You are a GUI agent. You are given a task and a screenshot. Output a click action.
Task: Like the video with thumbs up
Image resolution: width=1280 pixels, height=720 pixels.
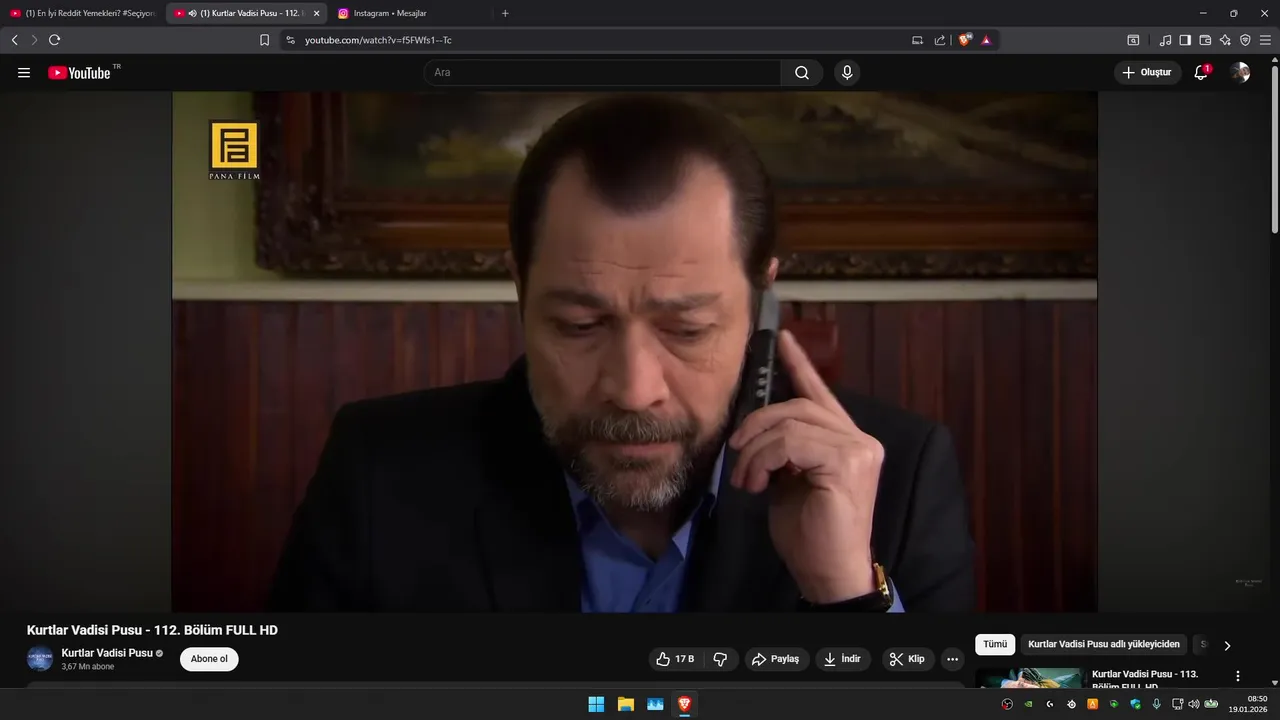click(675, 659)
